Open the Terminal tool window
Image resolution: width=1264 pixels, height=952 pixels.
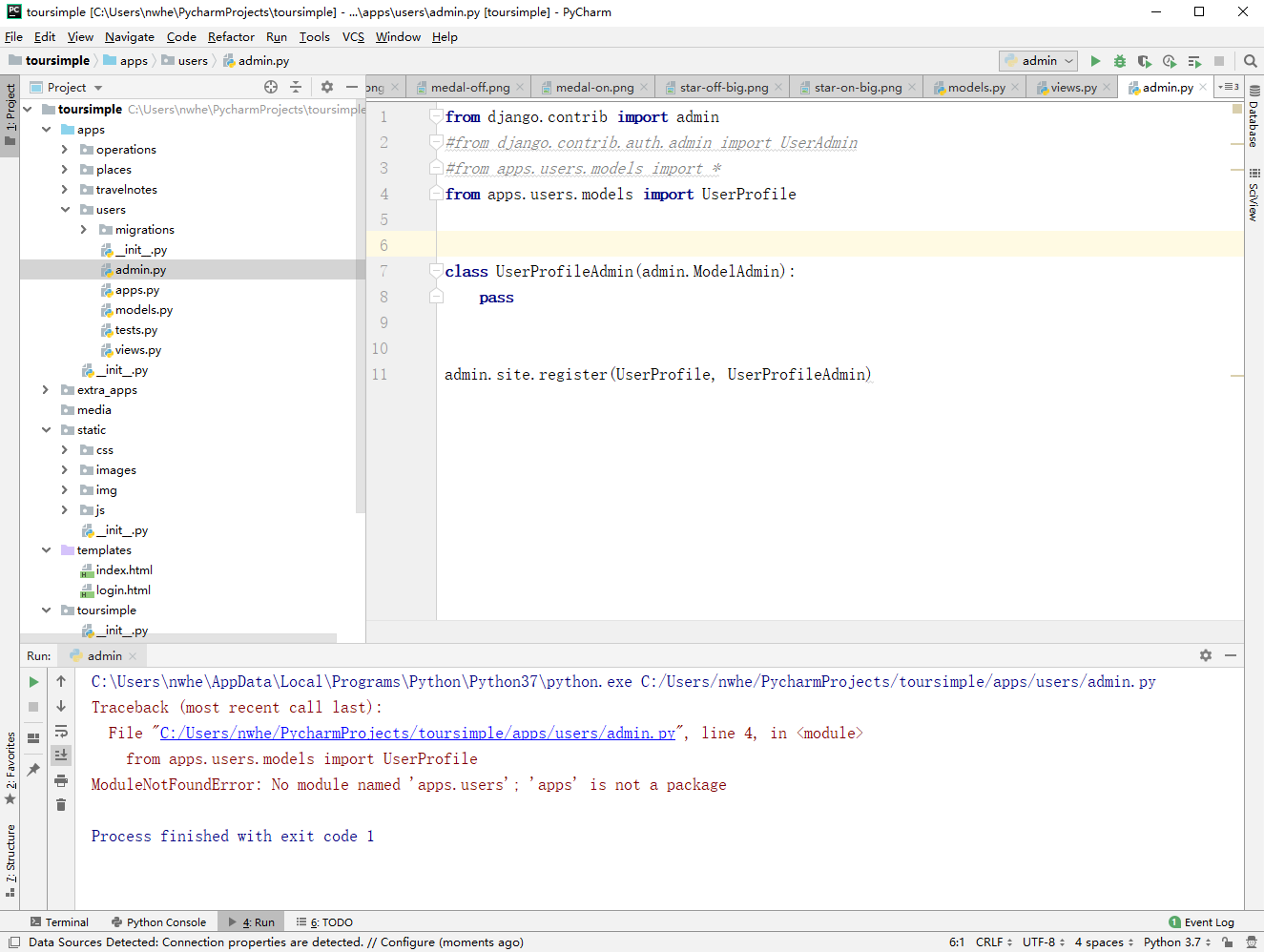coord(59,921)
